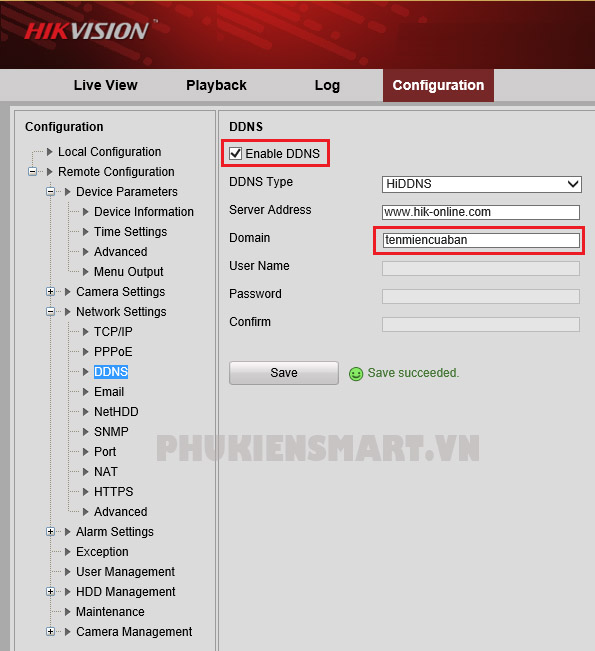The image size is (595, 651).
Task: Collapse the Remote Configuration node
Action: pyautogui.click(x=32, y=171)
